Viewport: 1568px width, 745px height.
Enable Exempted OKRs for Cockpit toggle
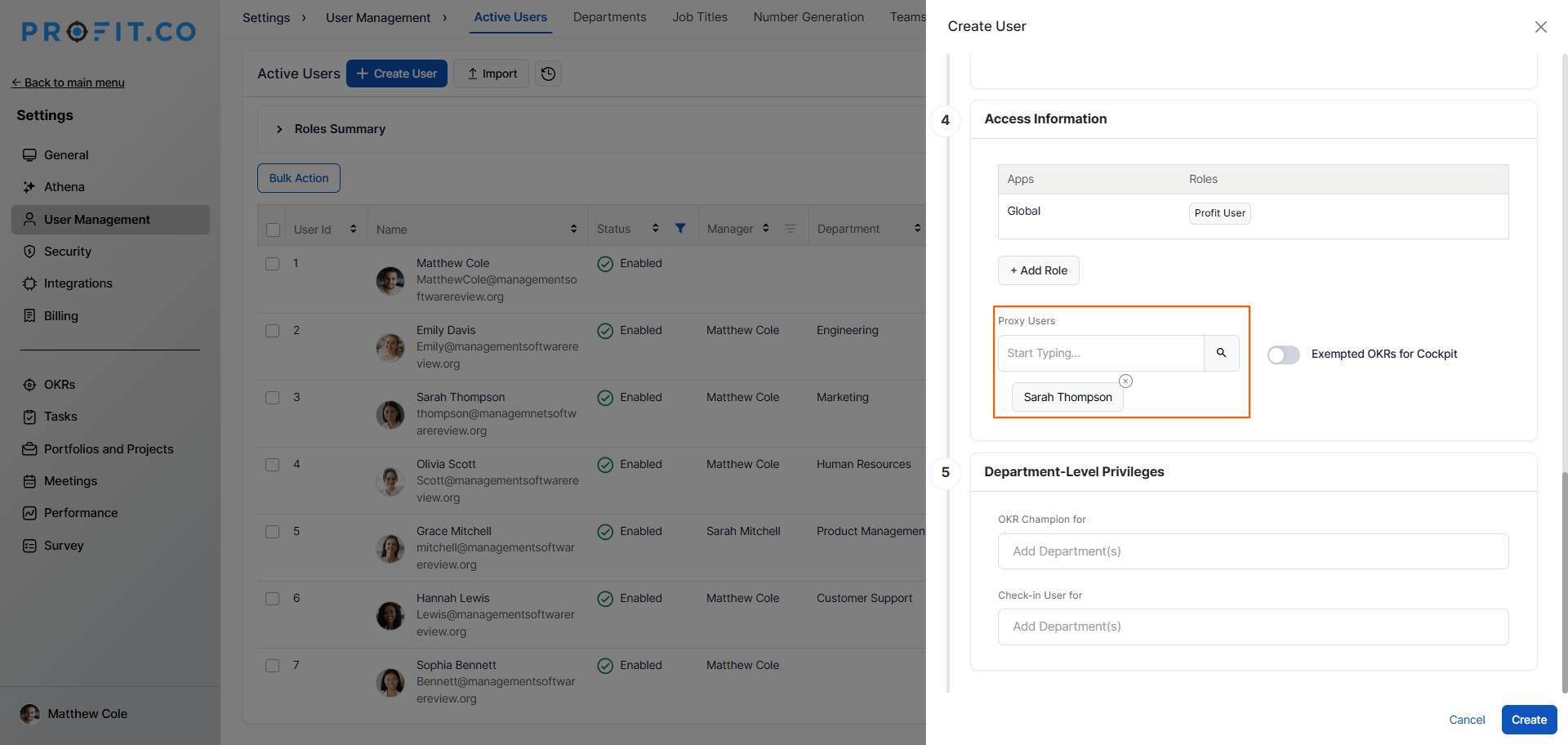tap(1283, 355)
